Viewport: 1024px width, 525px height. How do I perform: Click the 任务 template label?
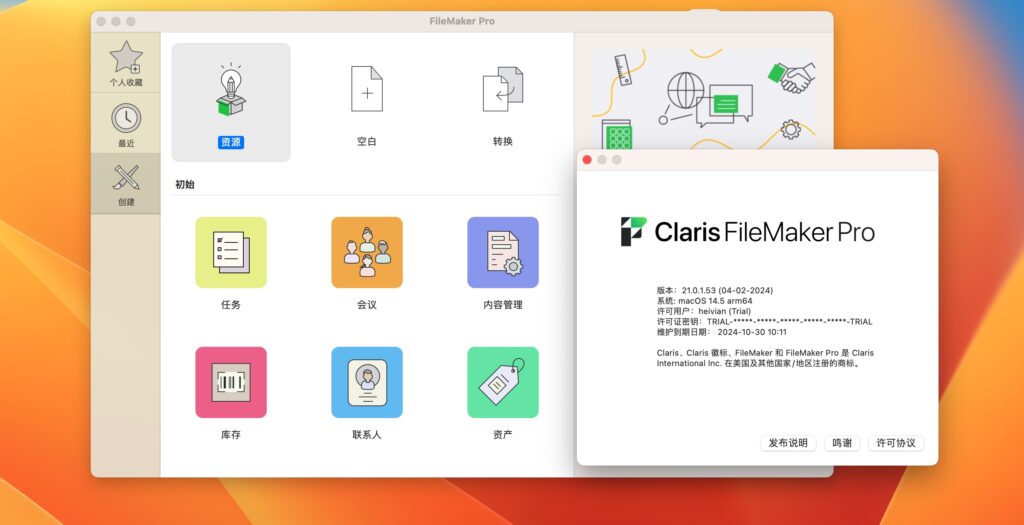(x=231, y=305)
